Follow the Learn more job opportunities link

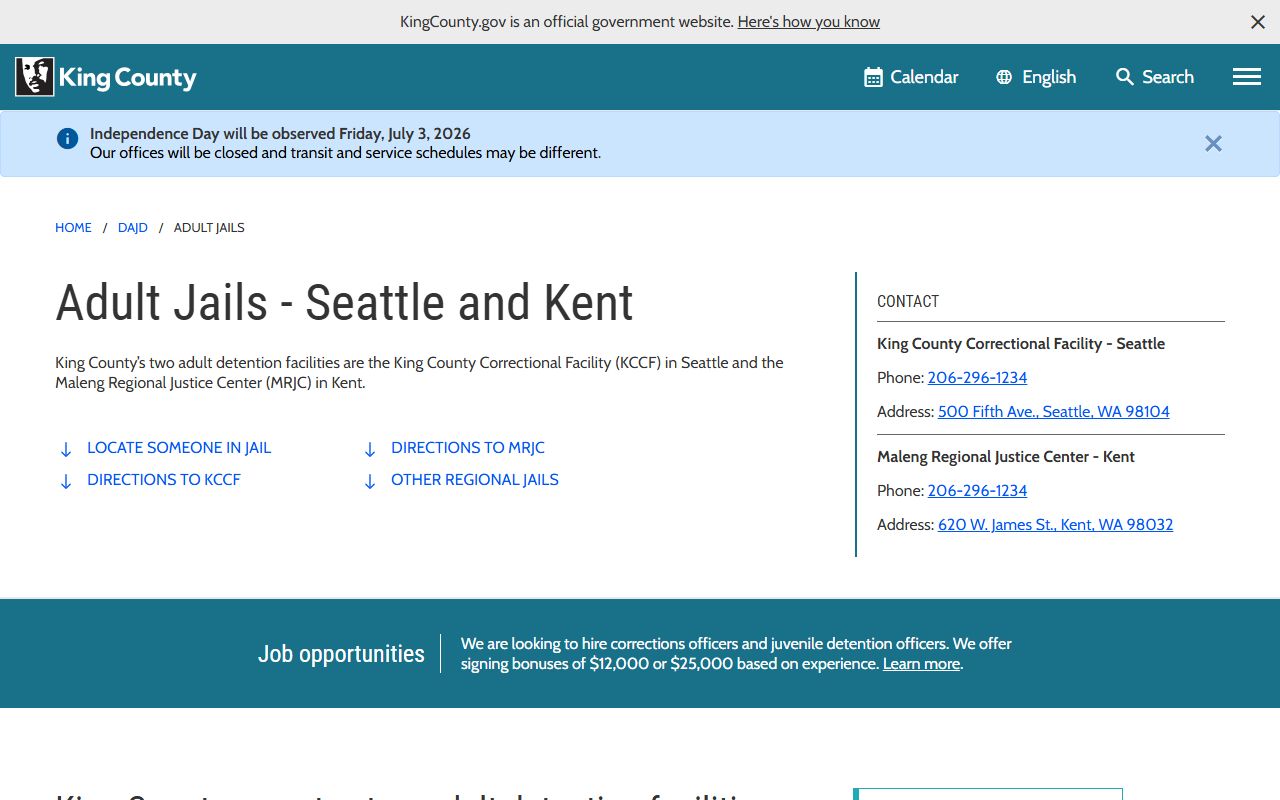point(921,664)
